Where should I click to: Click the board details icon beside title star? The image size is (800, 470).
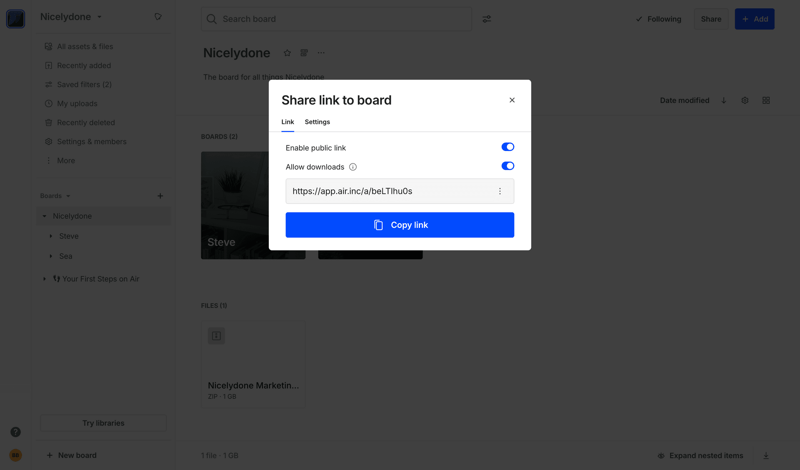(x=304, y=53)
